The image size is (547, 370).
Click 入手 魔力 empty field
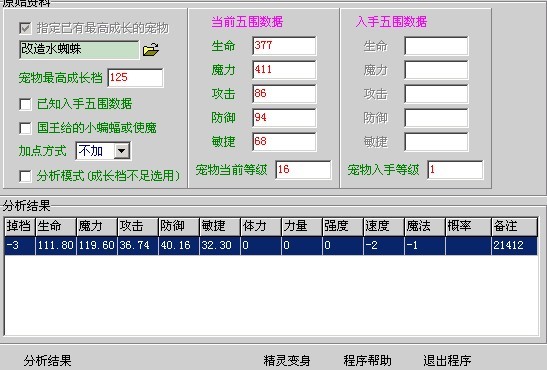[x=436, y=69]
